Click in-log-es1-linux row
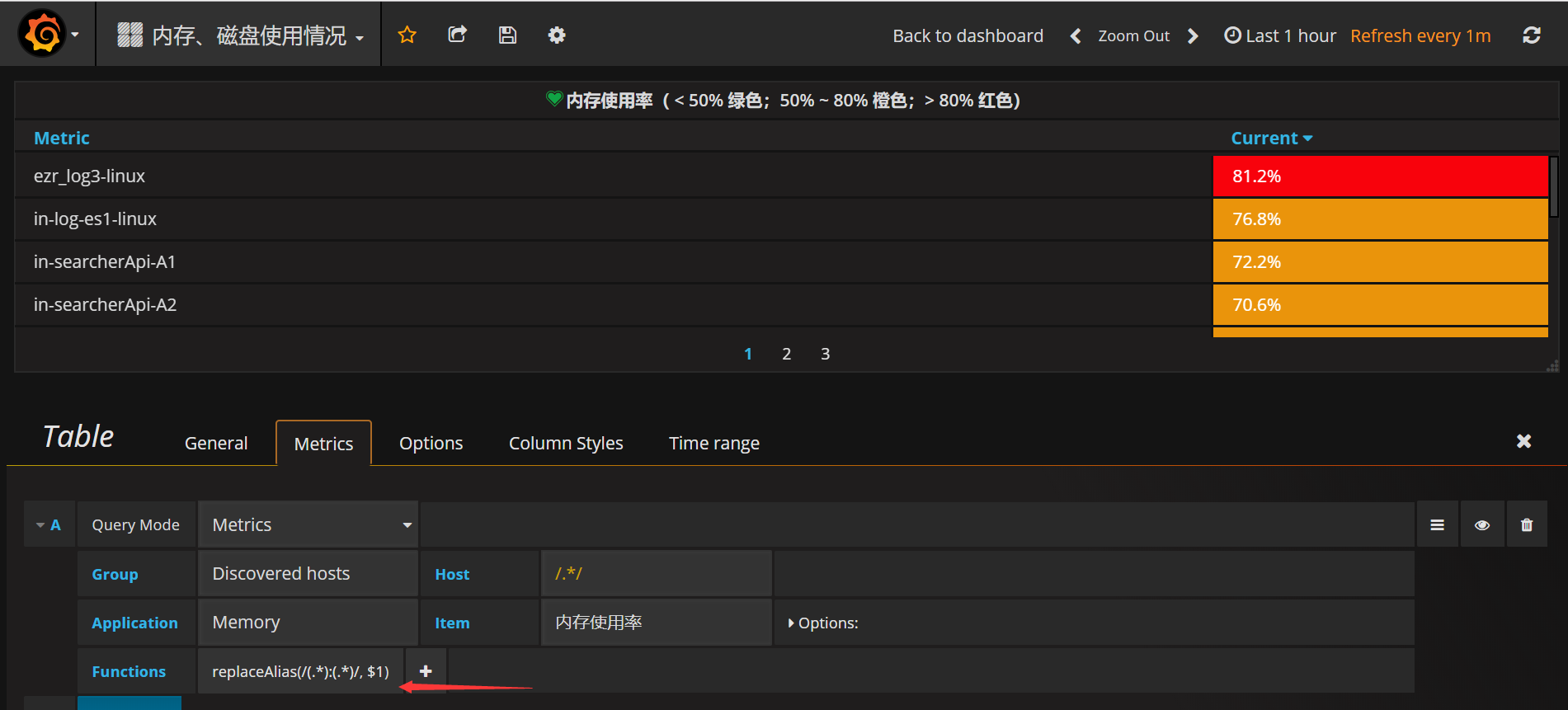 [x=613, y=219]
